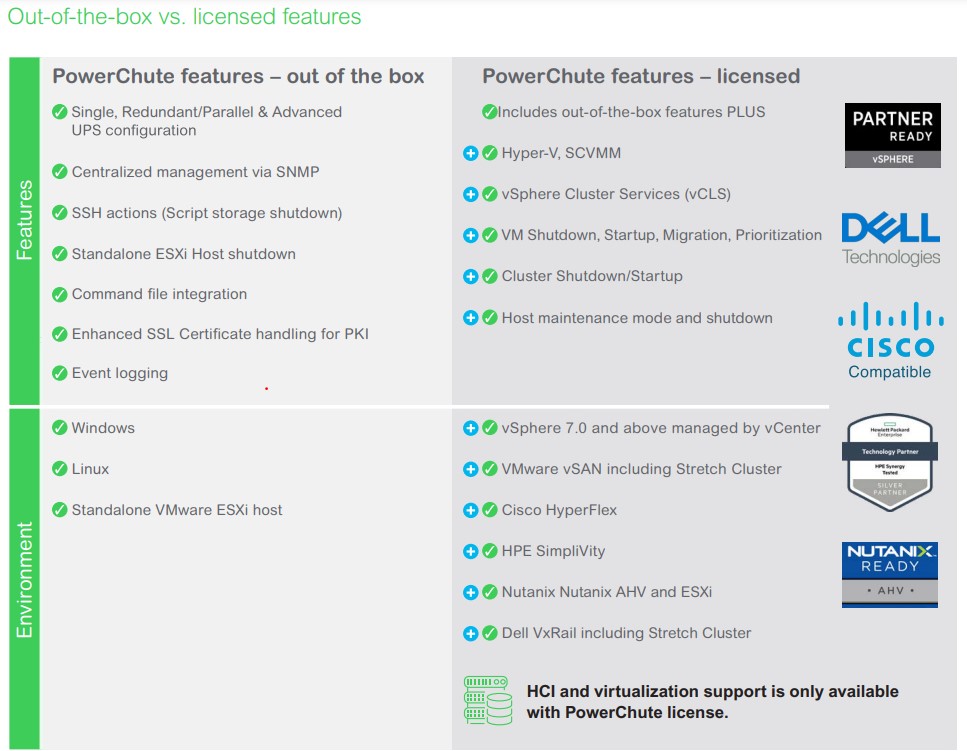Click the "Linux" environment entry text
The image size is (967, 751).
pos(90,469)
